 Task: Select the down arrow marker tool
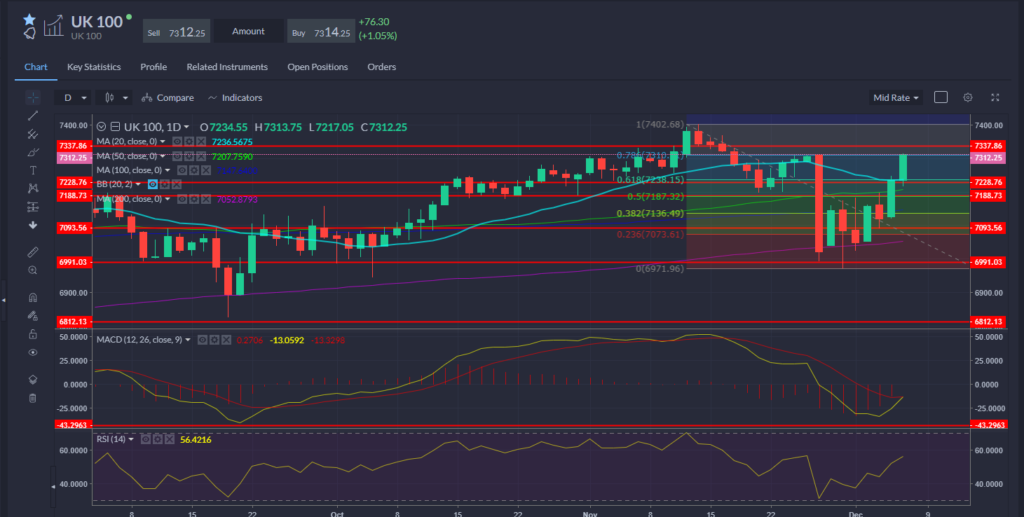point(33,225)
